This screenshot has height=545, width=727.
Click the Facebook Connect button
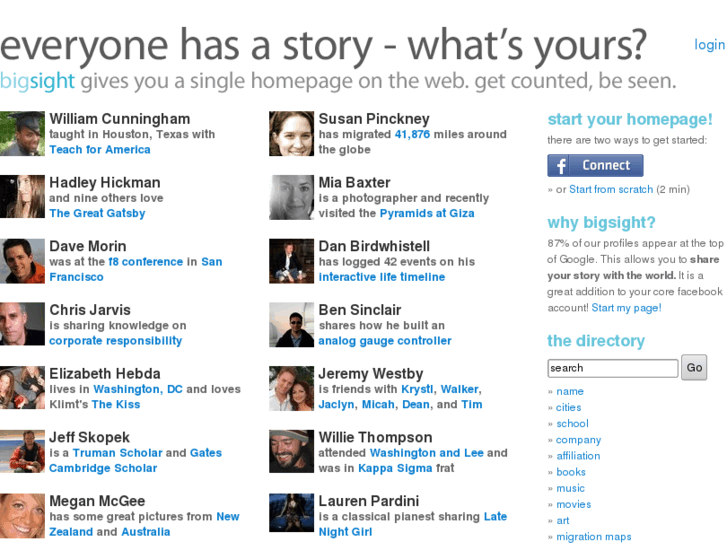(x=595, y=165)
